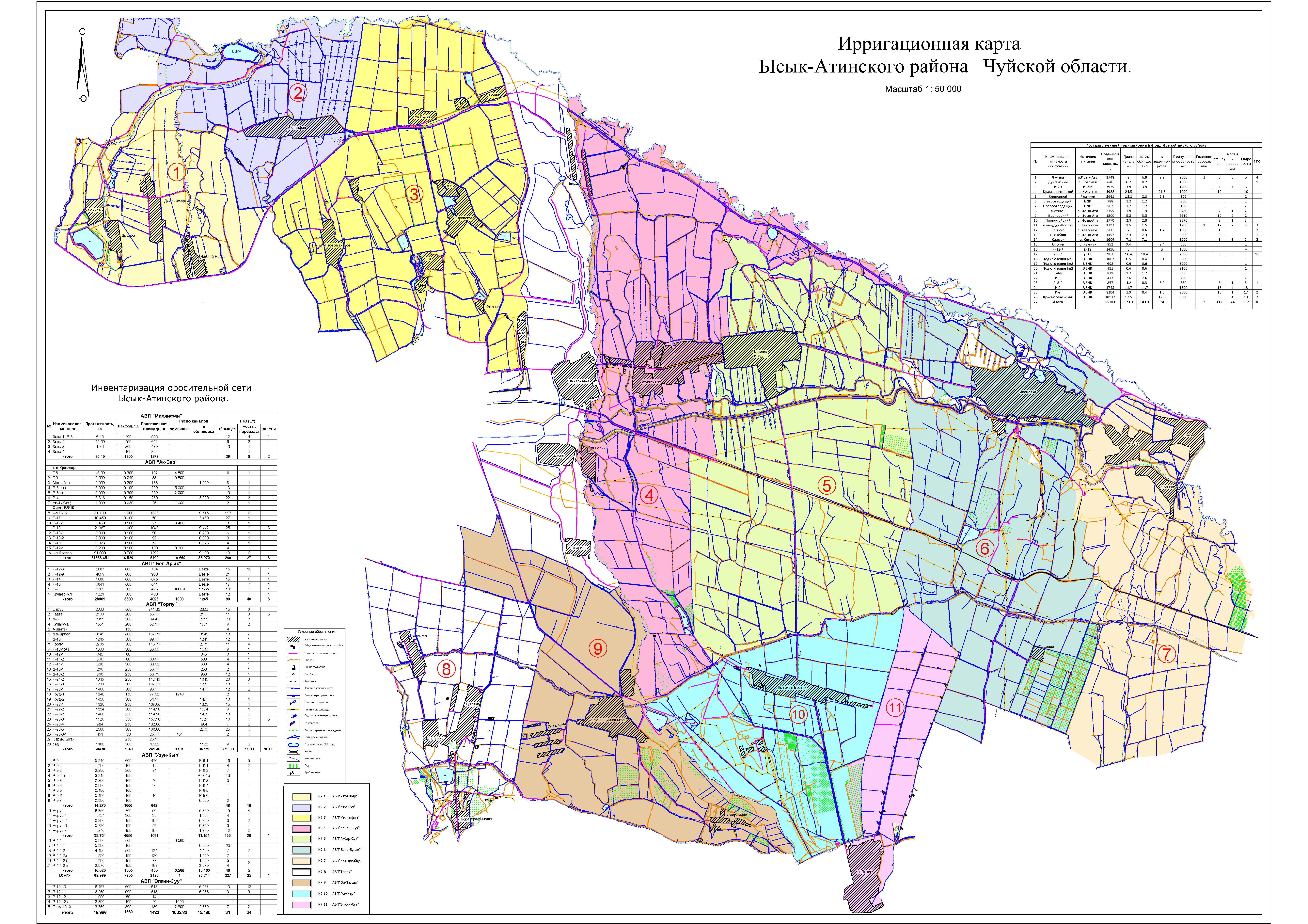Click 'Инвентаризация оросительной сети' heading
This screenshot has height=924, width=1308.
(x=171, y=388)
